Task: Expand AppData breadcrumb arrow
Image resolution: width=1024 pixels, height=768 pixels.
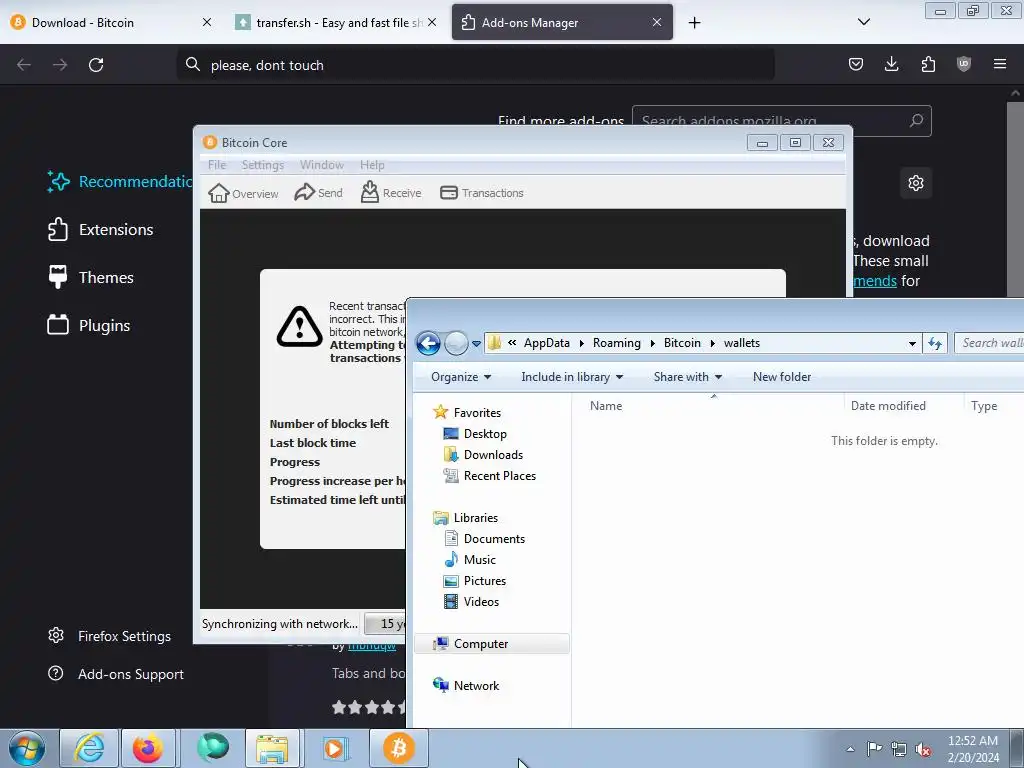Action: (x=581, y=344)
